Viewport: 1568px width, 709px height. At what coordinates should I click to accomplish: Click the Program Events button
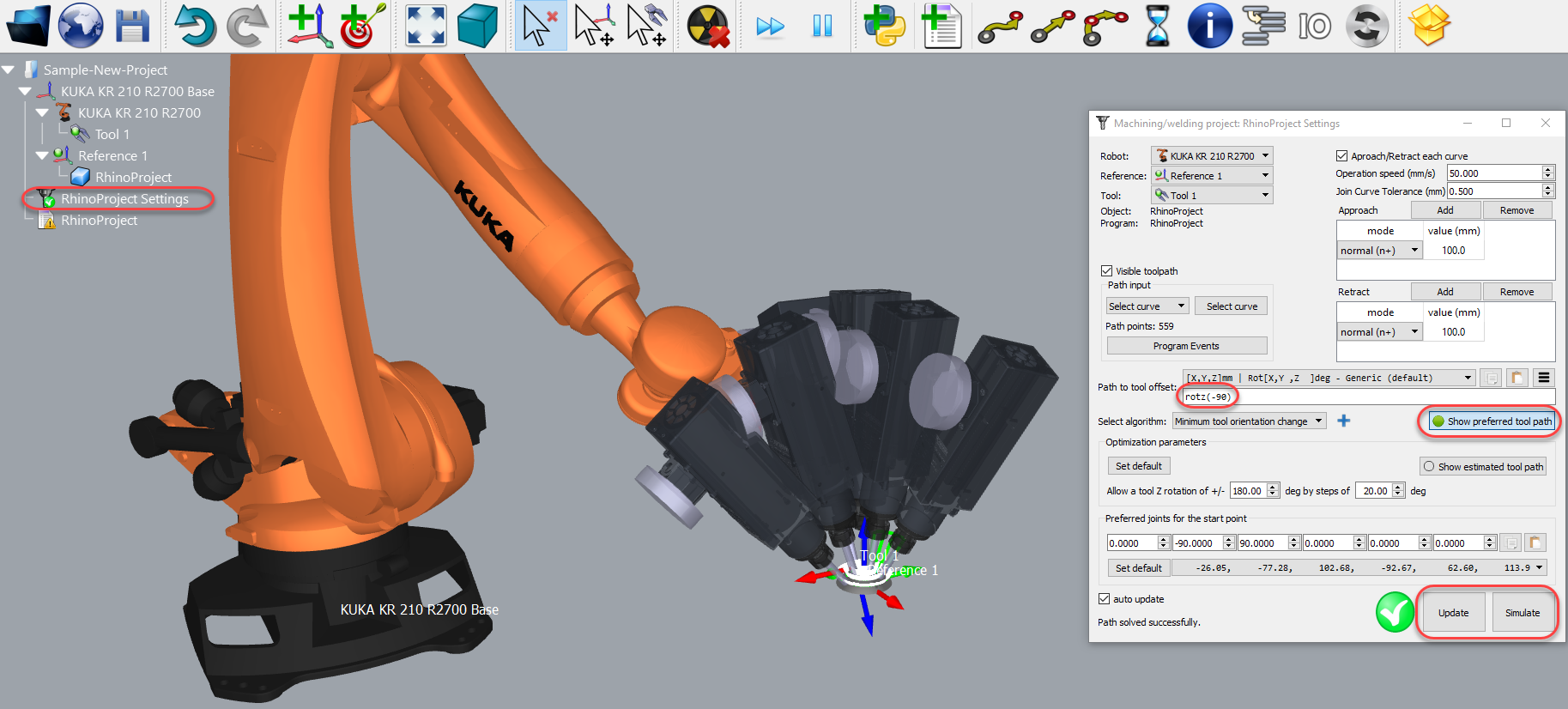[x=1186, y=346]
